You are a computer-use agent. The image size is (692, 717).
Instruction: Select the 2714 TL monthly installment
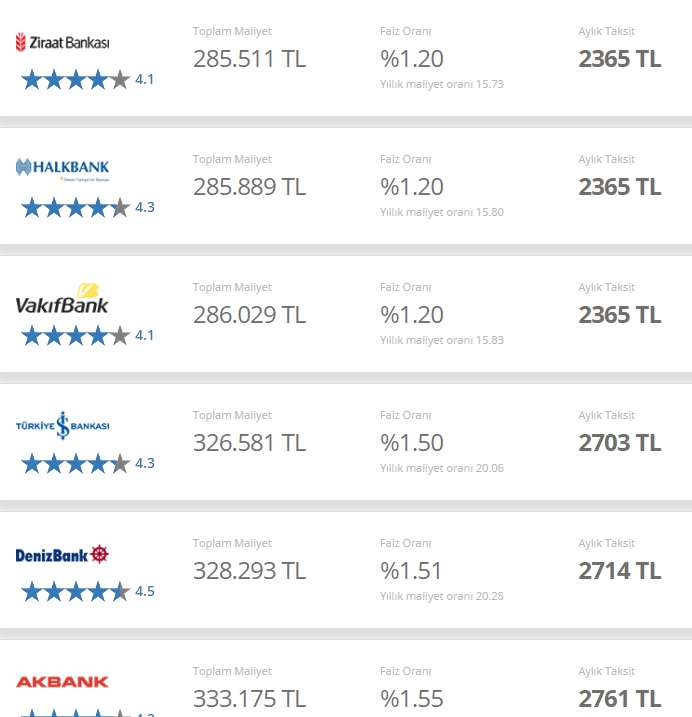[x=620, y=571]
